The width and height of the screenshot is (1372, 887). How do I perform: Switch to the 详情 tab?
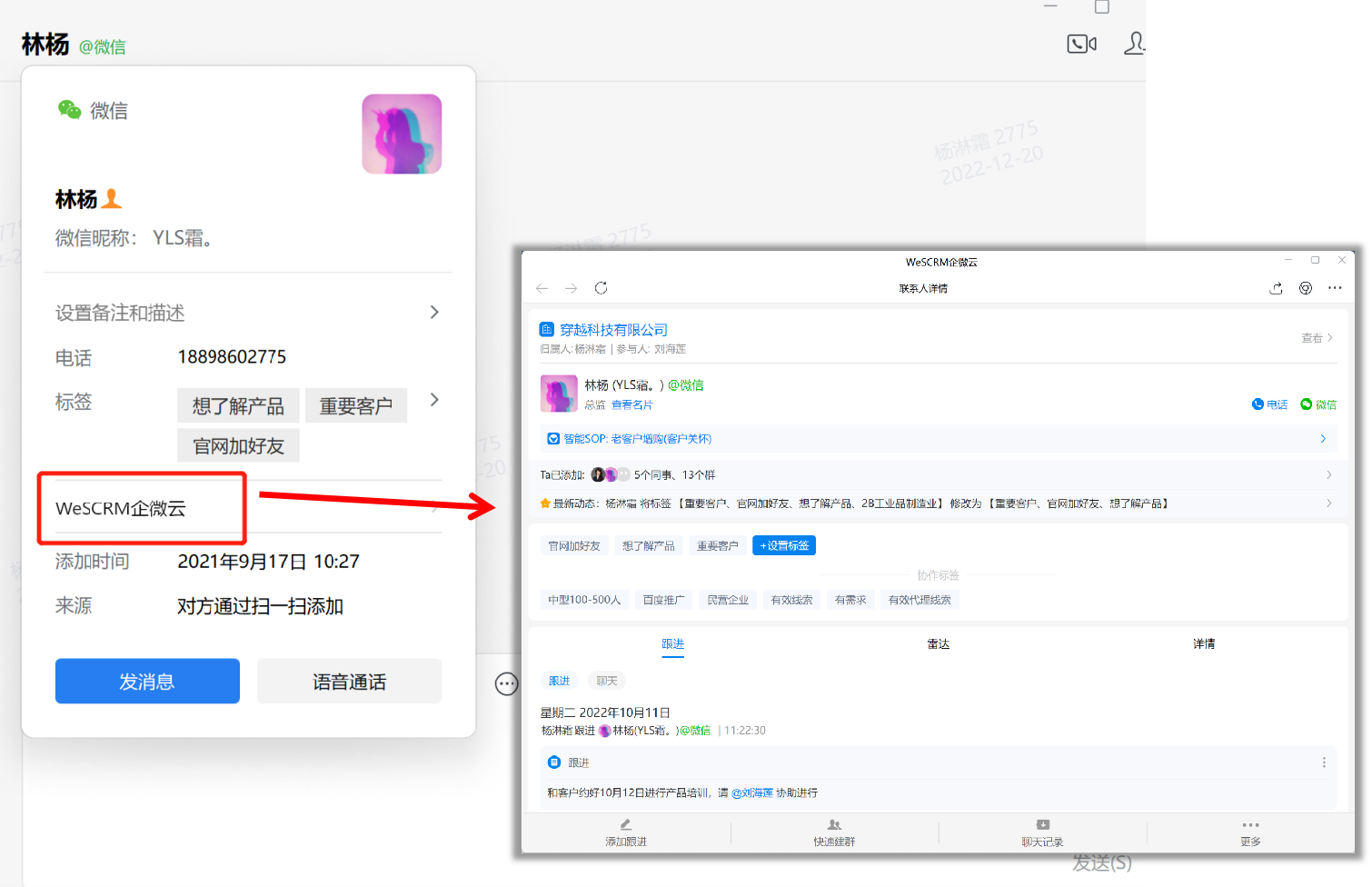click(x=1204, y=643)
